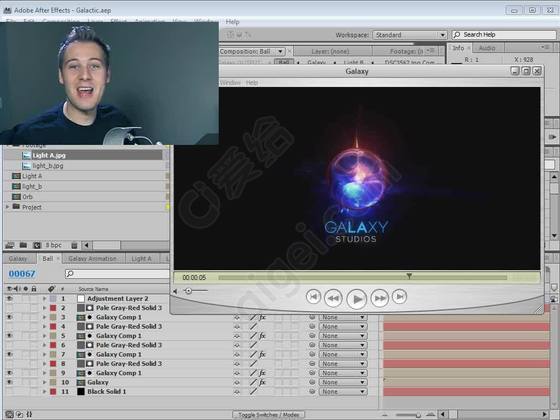The width and height of the screenshot is (560, 420).
Task: Click the Search Help field
Action: 504,35
